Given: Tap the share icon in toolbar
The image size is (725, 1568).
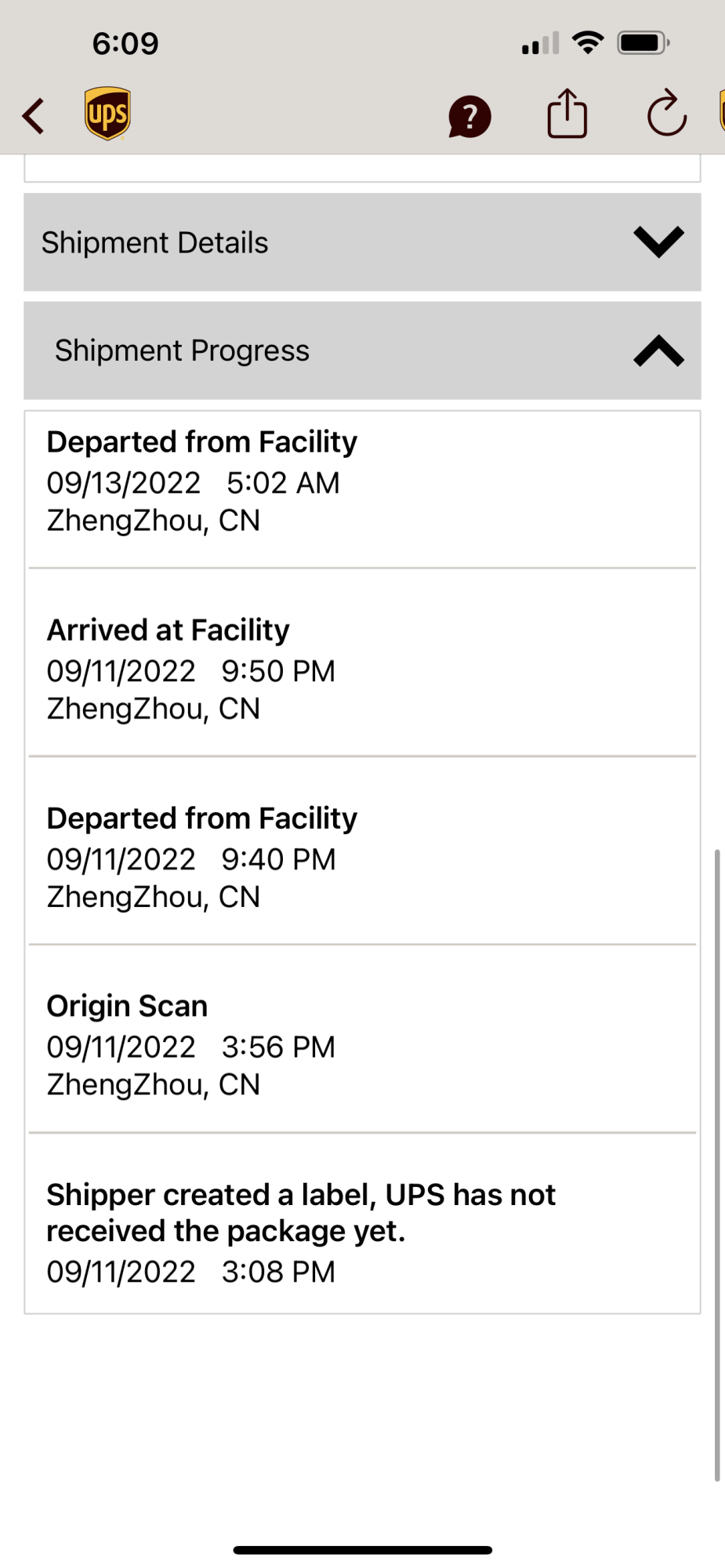Looking at the screenshot, I should tap(567, 114).
